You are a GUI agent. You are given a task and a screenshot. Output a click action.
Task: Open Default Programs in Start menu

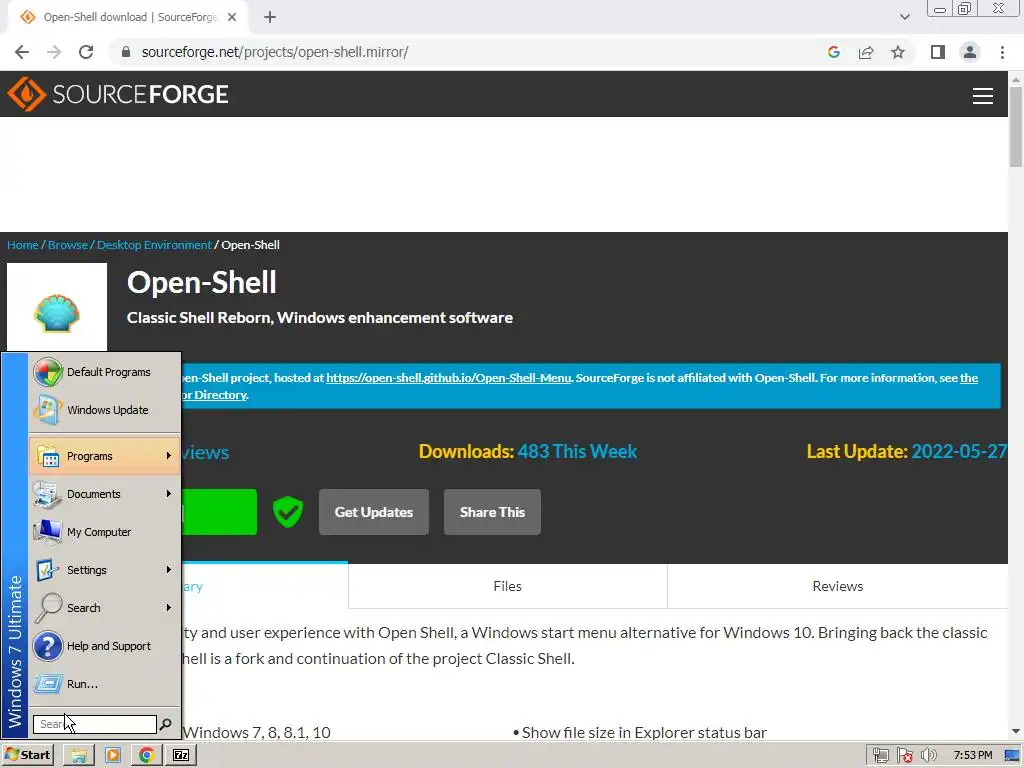104,372
